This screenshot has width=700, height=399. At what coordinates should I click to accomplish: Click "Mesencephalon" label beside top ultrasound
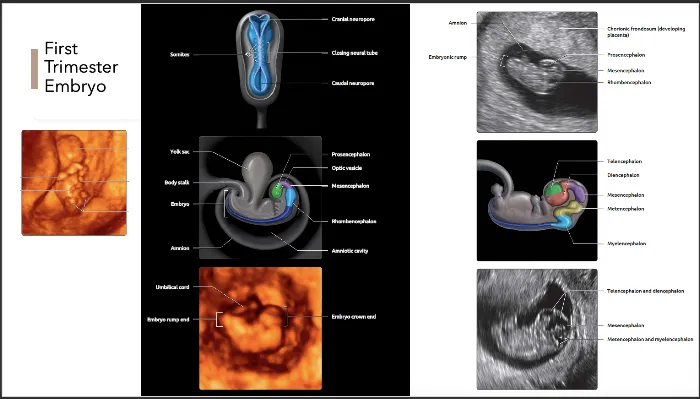click(x=626, y=71)
